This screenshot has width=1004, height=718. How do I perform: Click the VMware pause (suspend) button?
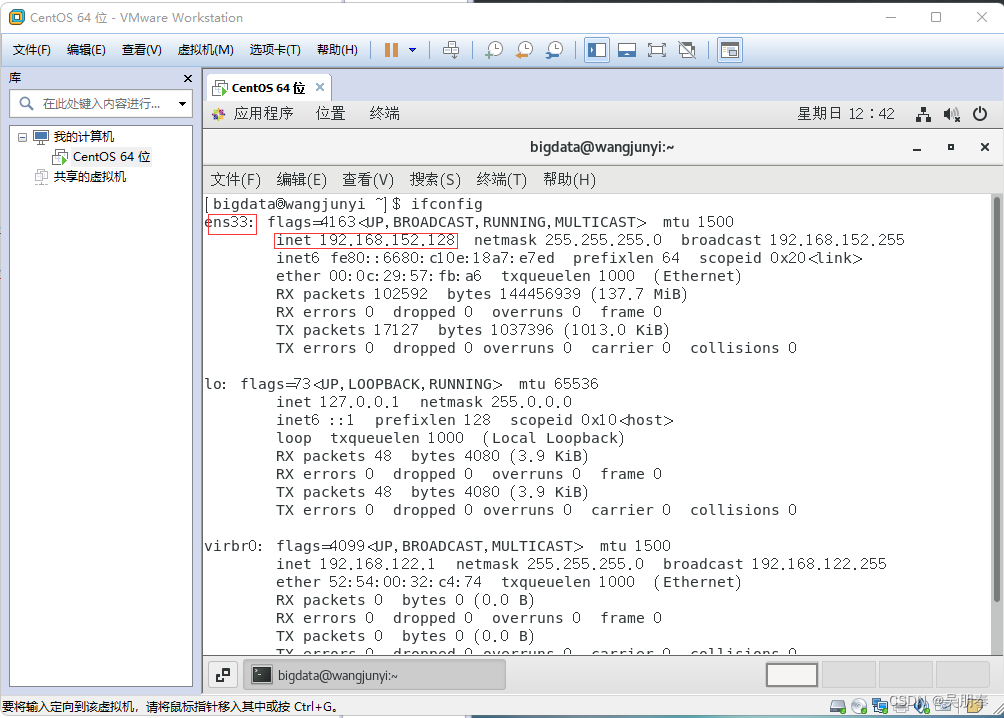pyautogui.click(x=391, y=50)
